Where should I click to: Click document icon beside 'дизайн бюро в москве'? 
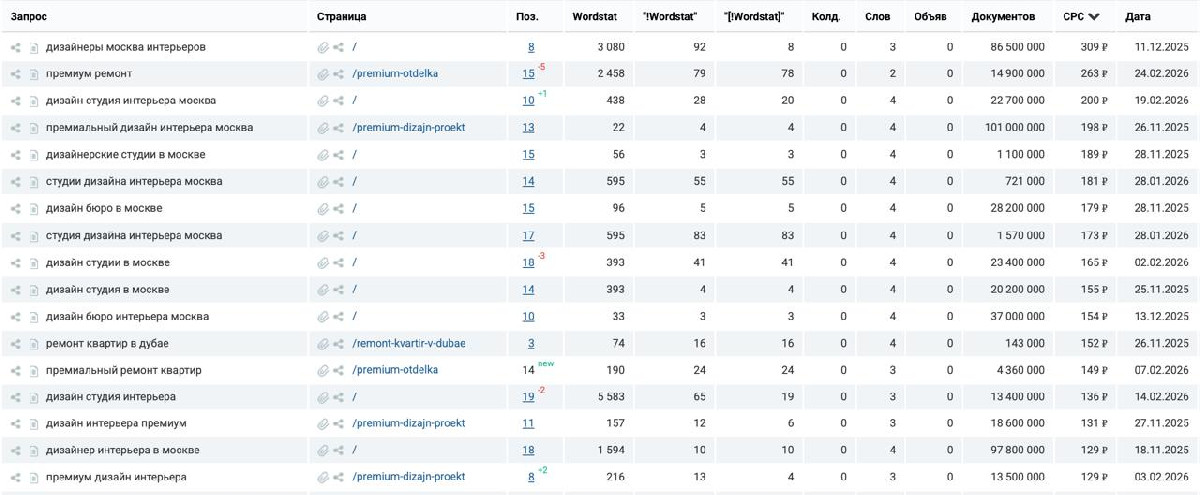pos(33,209)
